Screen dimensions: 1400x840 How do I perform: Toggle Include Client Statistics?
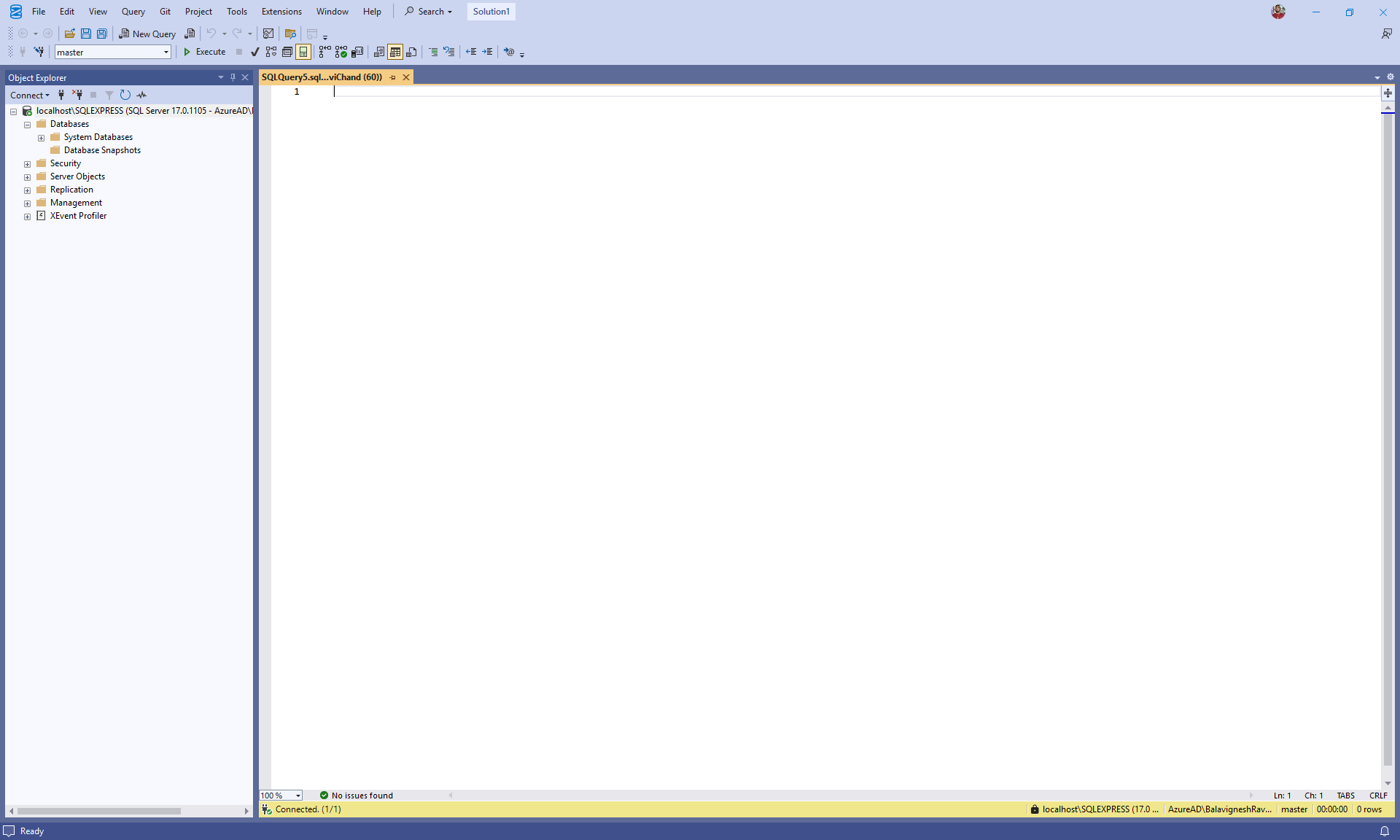coord(357,52)
